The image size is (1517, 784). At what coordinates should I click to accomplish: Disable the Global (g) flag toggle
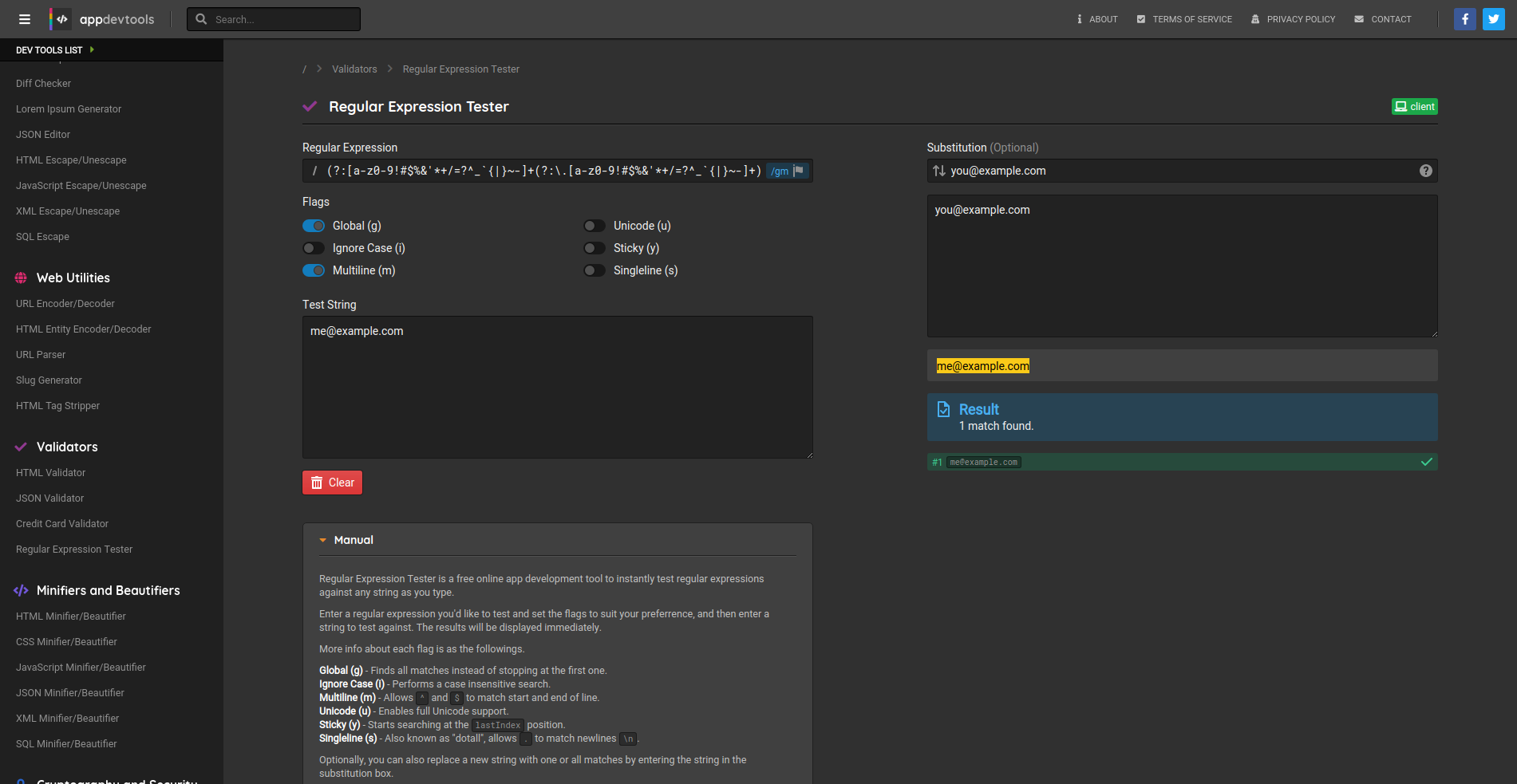314,226
